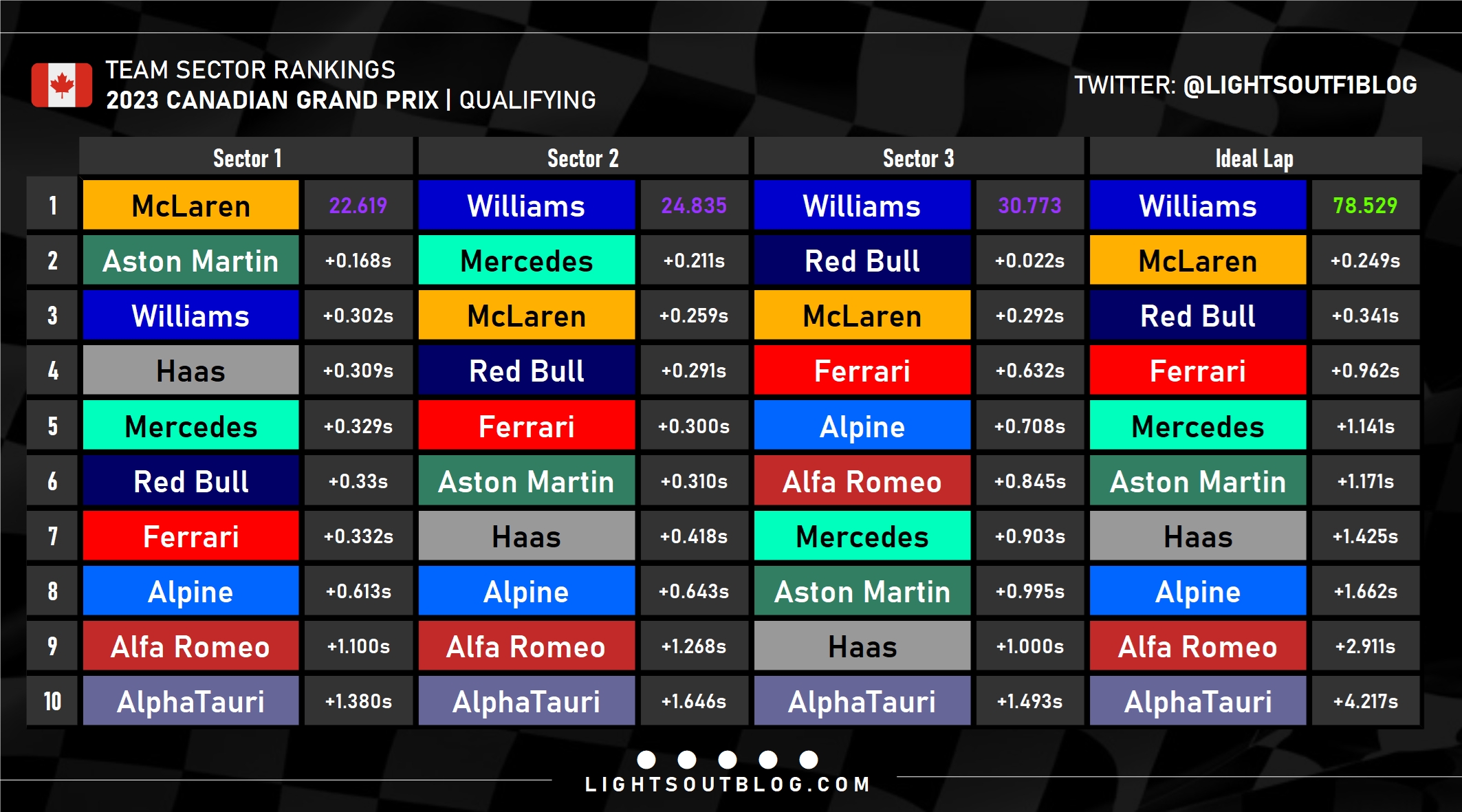
Task: Switch to the Sector 2 header
Action: click(582, 158)
